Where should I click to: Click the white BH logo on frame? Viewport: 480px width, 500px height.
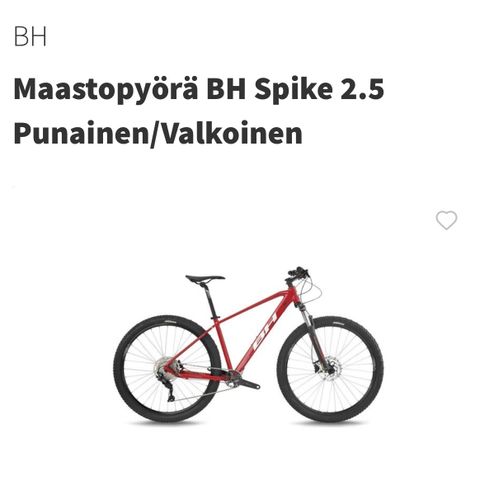click(264, 332)
